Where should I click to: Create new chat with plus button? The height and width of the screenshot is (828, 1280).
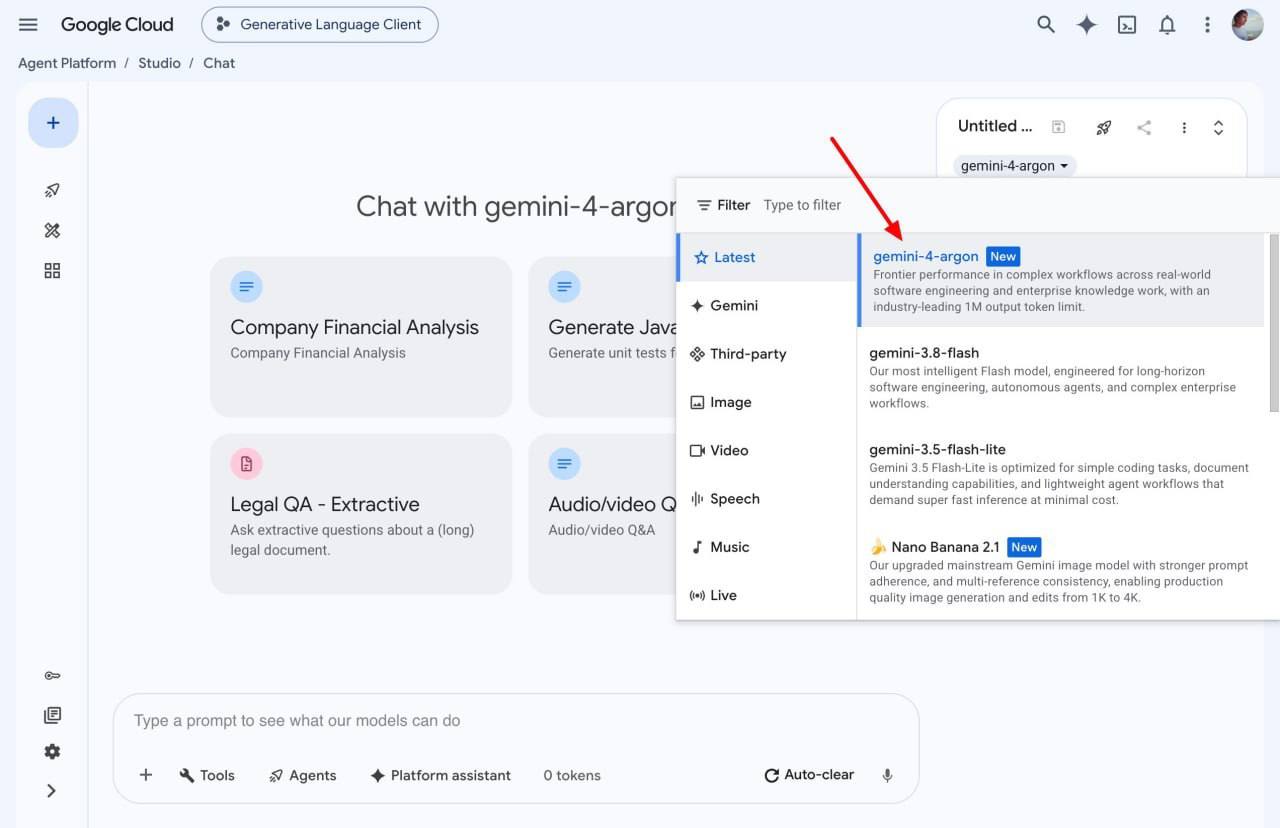click(x=53, y=123)
